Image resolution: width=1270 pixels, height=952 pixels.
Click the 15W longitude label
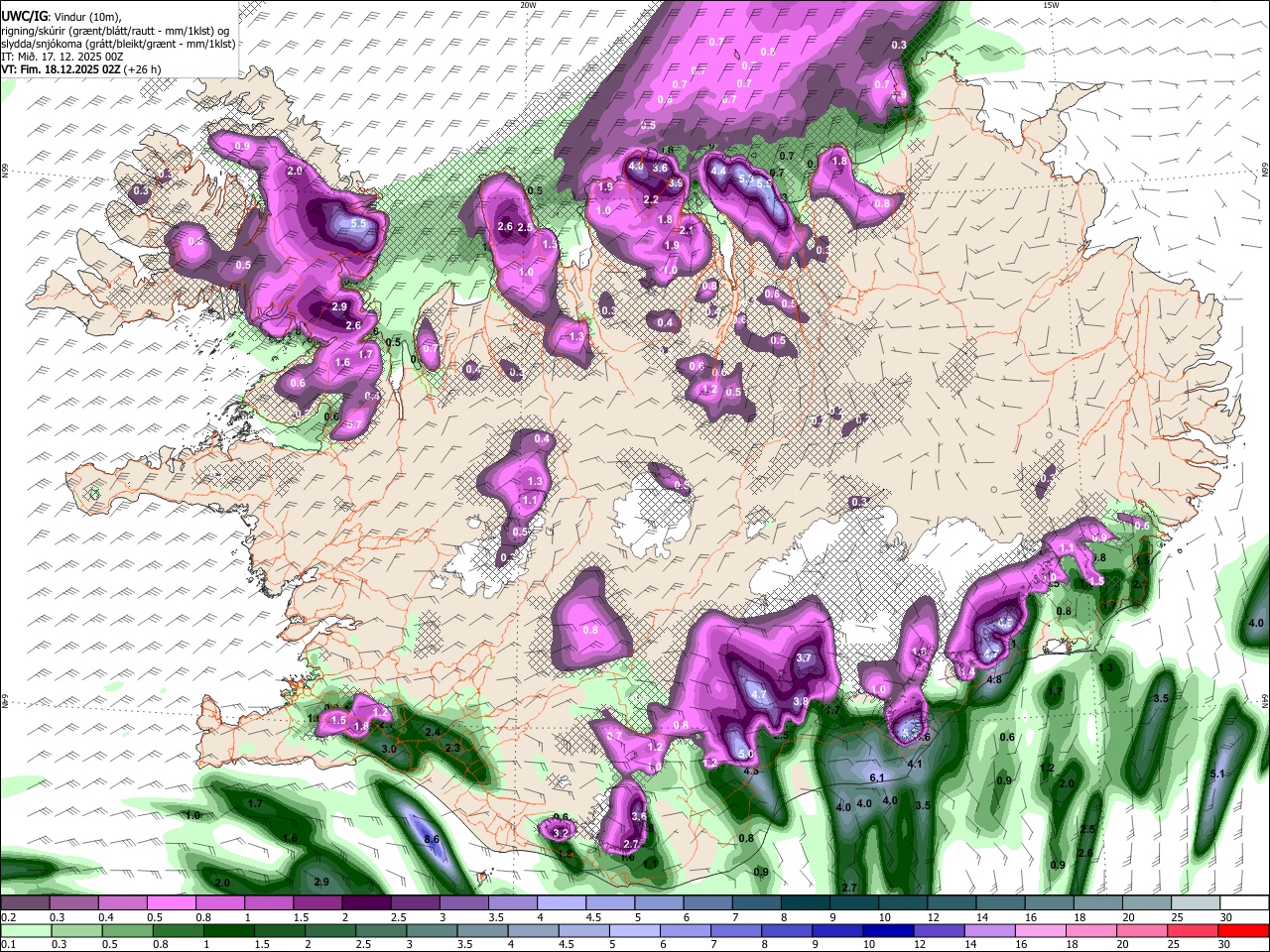(1051, 5)
